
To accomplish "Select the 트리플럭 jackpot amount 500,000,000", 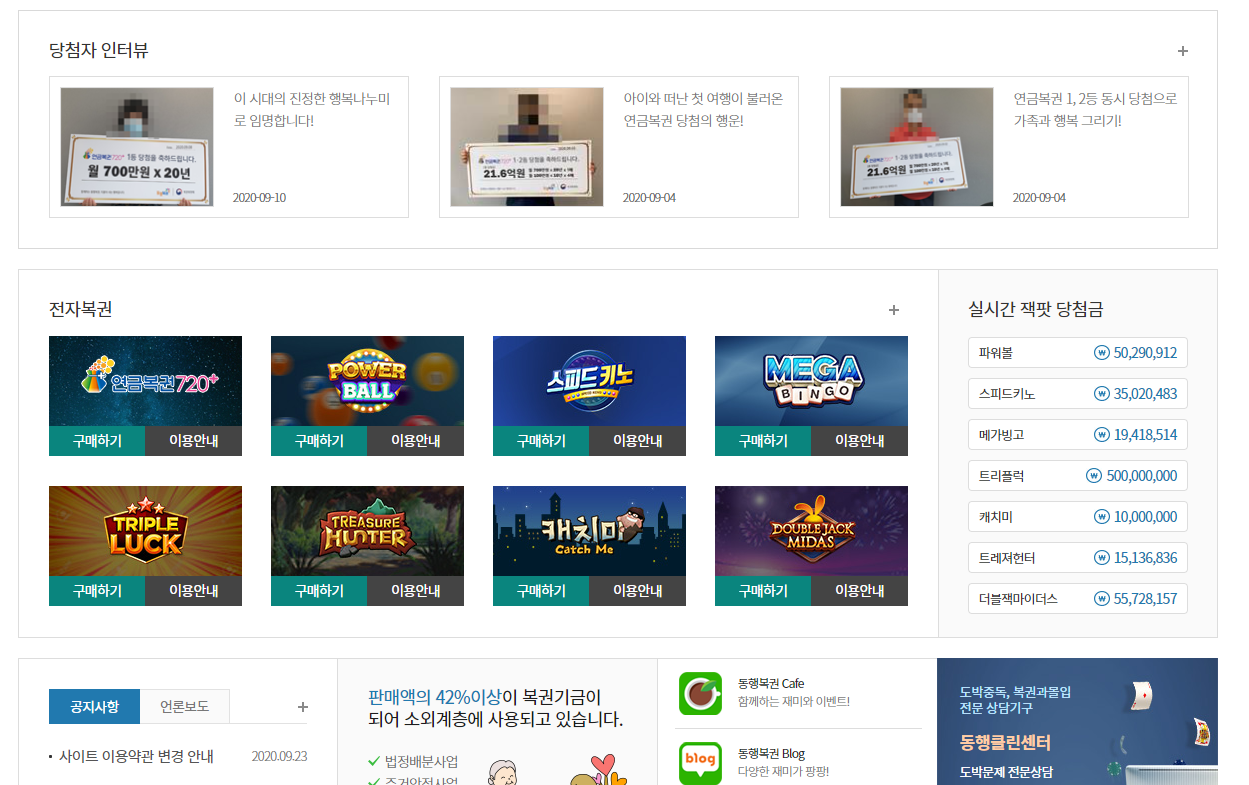I will pyautogui.click(x=1141, y=476).
